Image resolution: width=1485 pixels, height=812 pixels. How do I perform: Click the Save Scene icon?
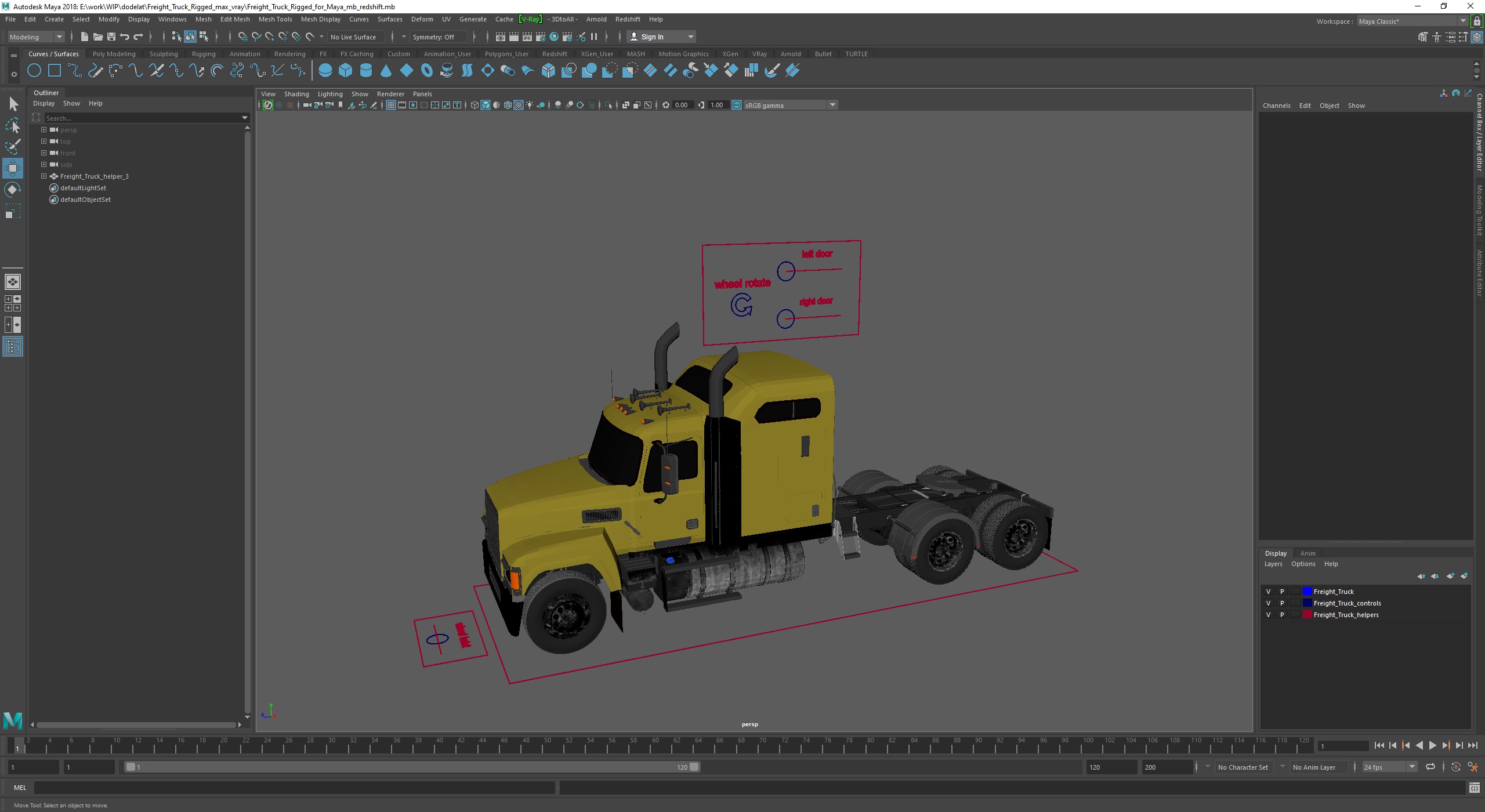click(x=111, y=37)
